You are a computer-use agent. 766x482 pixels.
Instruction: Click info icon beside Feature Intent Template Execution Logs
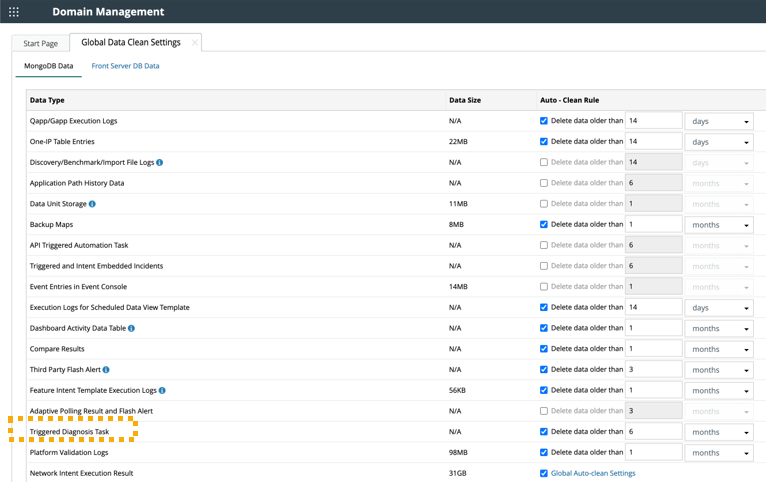click(x=162, y=390)
